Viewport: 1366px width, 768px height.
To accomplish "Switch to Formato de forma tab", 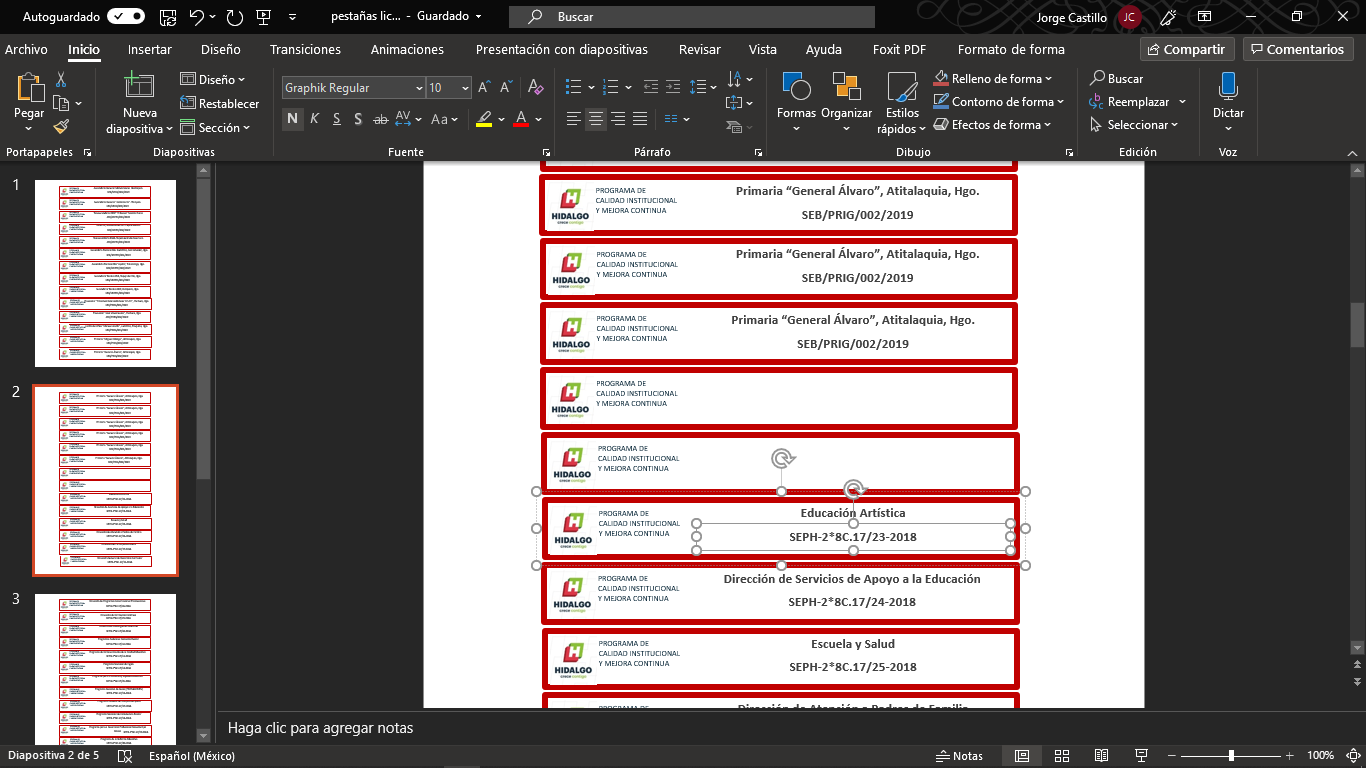I will tap(1010, 49).
